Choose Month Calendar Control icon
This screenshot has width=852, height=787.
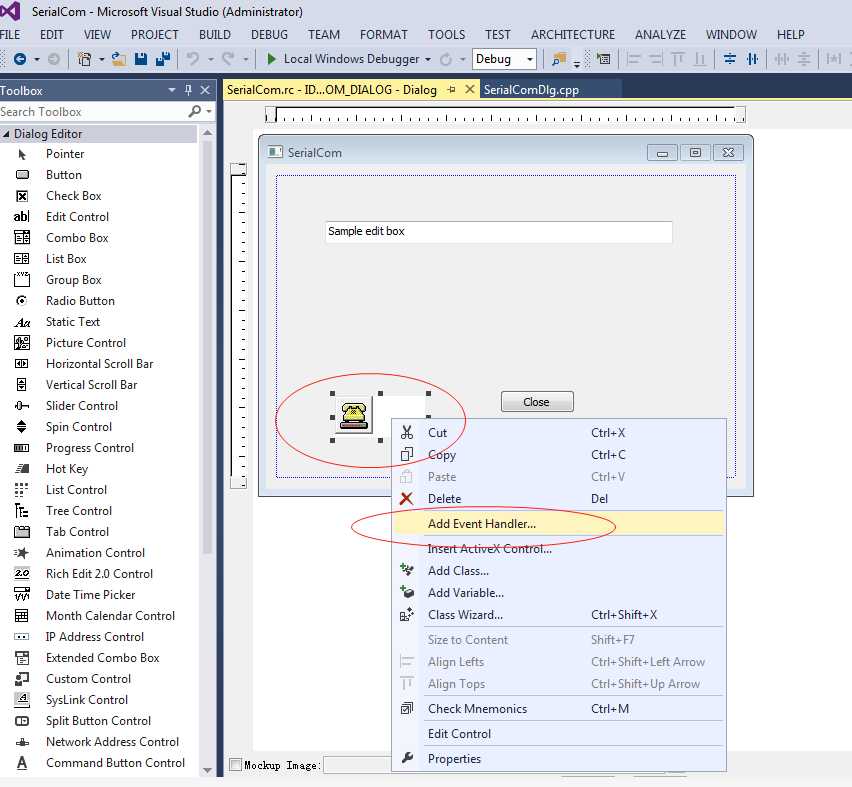22,616
